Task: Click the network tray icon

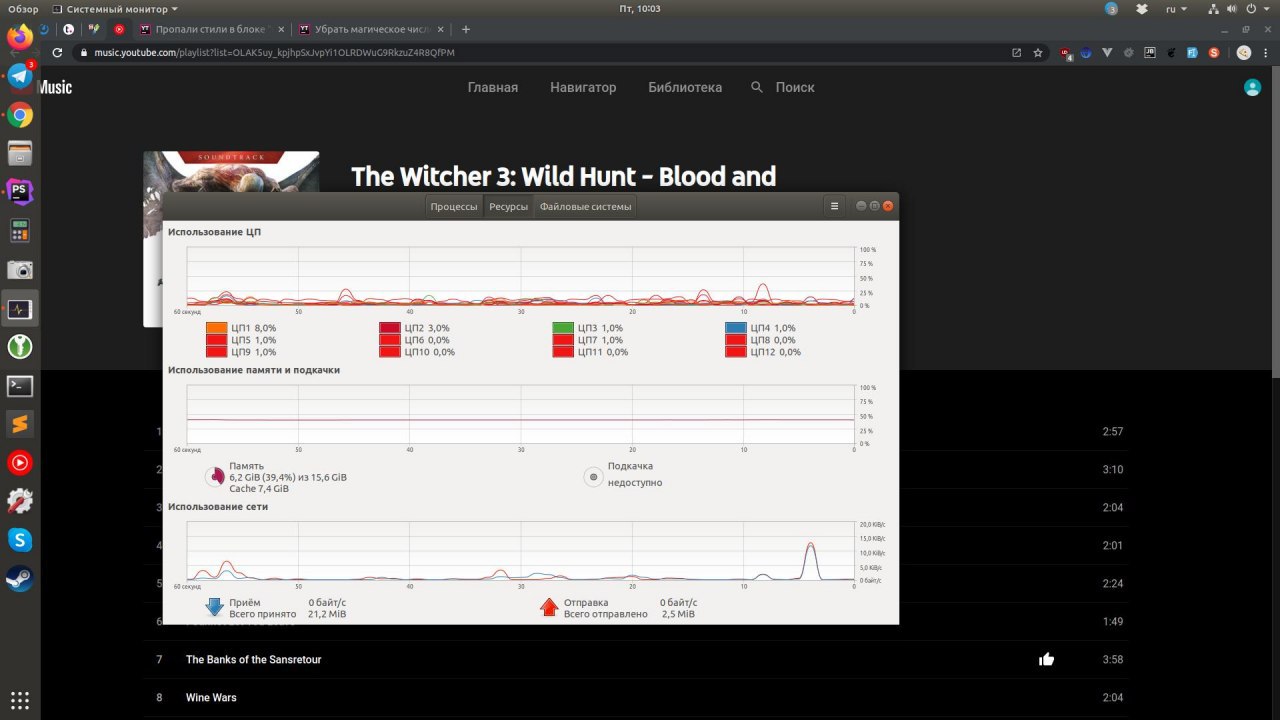Action: (x=1214, y=8)
